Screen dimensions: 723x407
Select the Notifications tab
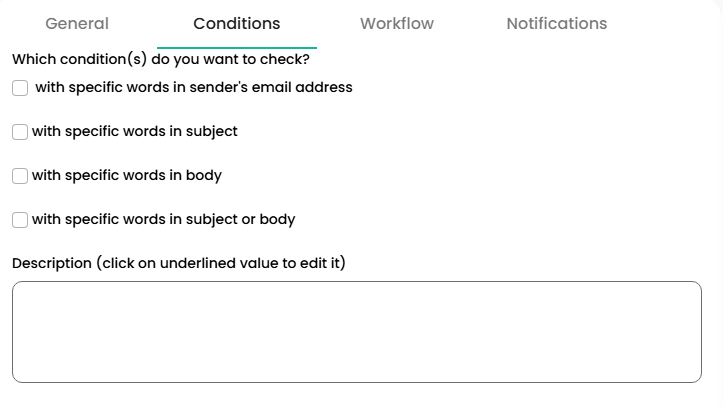coord(556,24)
